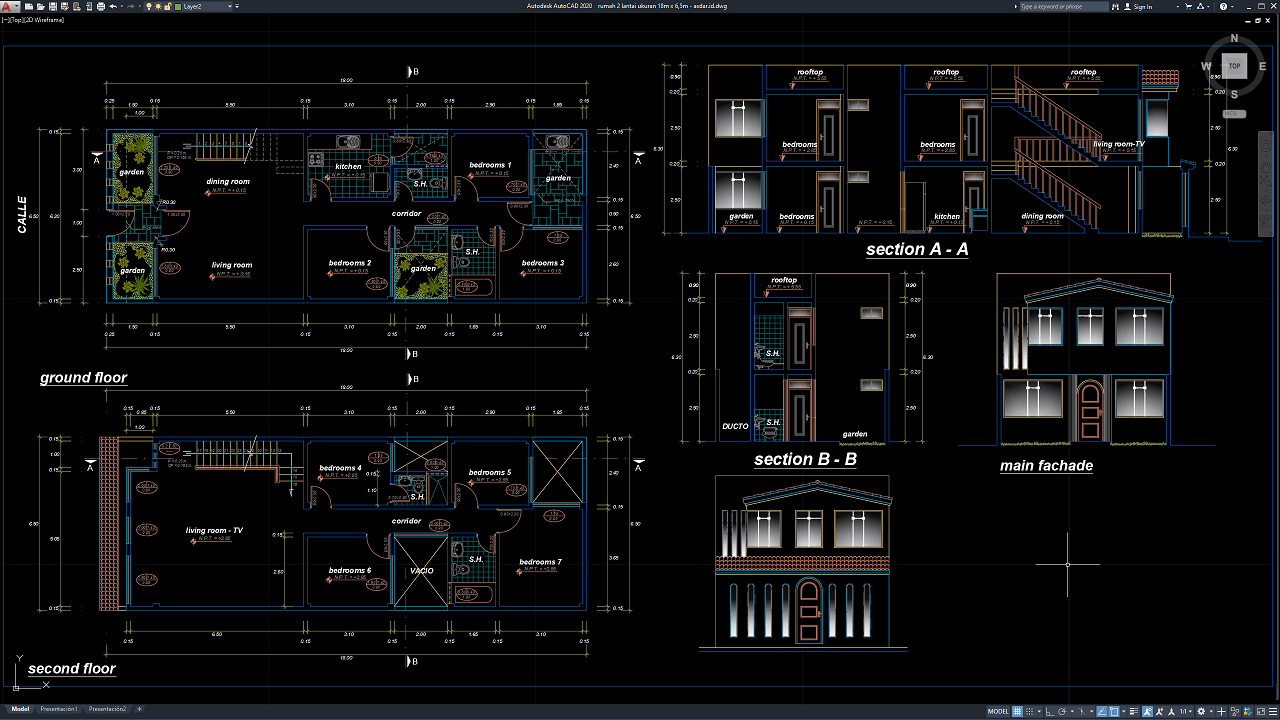Viewport: 1280px width, 720px height.
Task: Toggle Layer2 freeze sun icon
Action: (158, 6)
